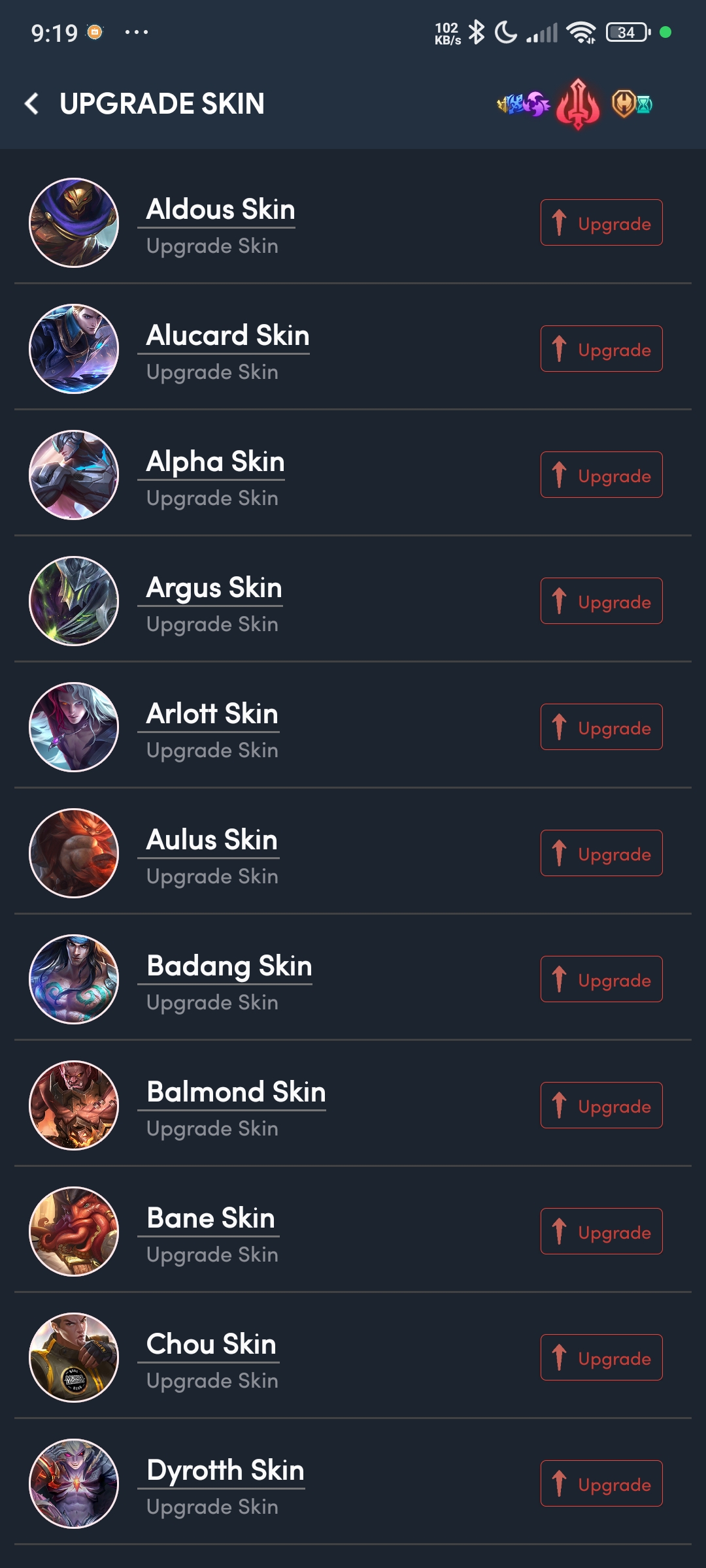Upgrade the Chou Skin

601,1358
